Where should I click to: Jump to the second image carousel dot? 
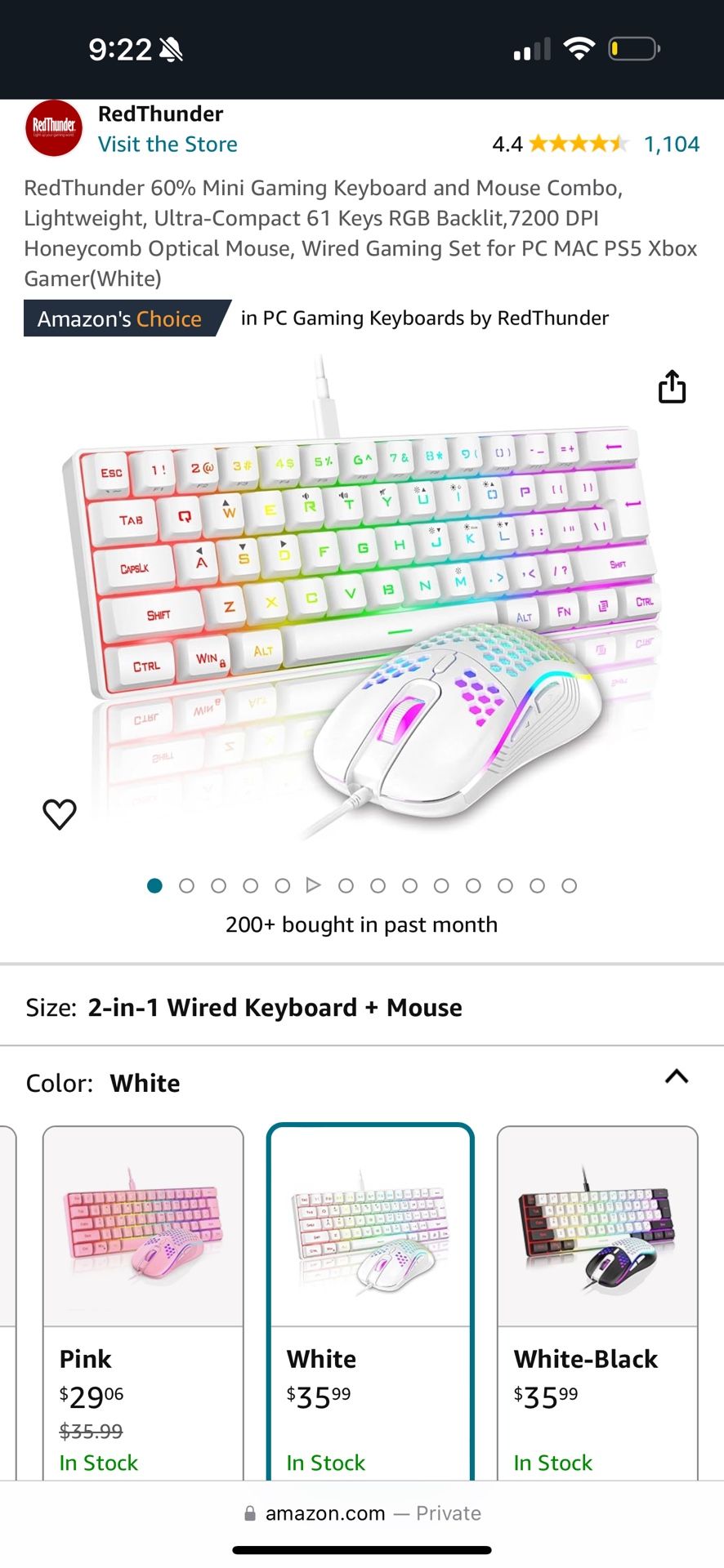pyautogui.click(x=186, y=885)
